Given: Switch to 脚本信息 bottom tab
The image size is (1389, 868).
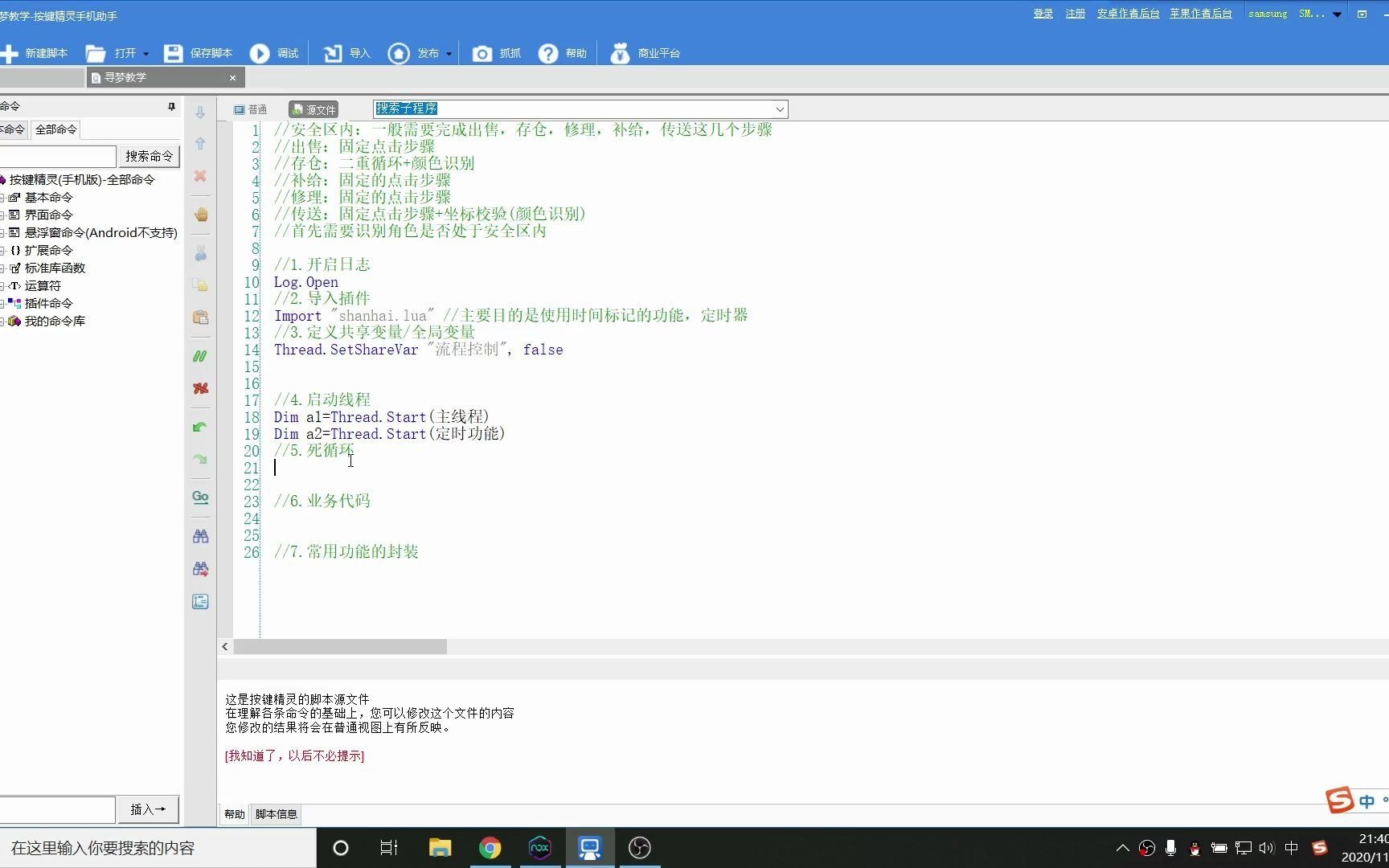Looking at the screenshot, I should click(x=276, y=814).
